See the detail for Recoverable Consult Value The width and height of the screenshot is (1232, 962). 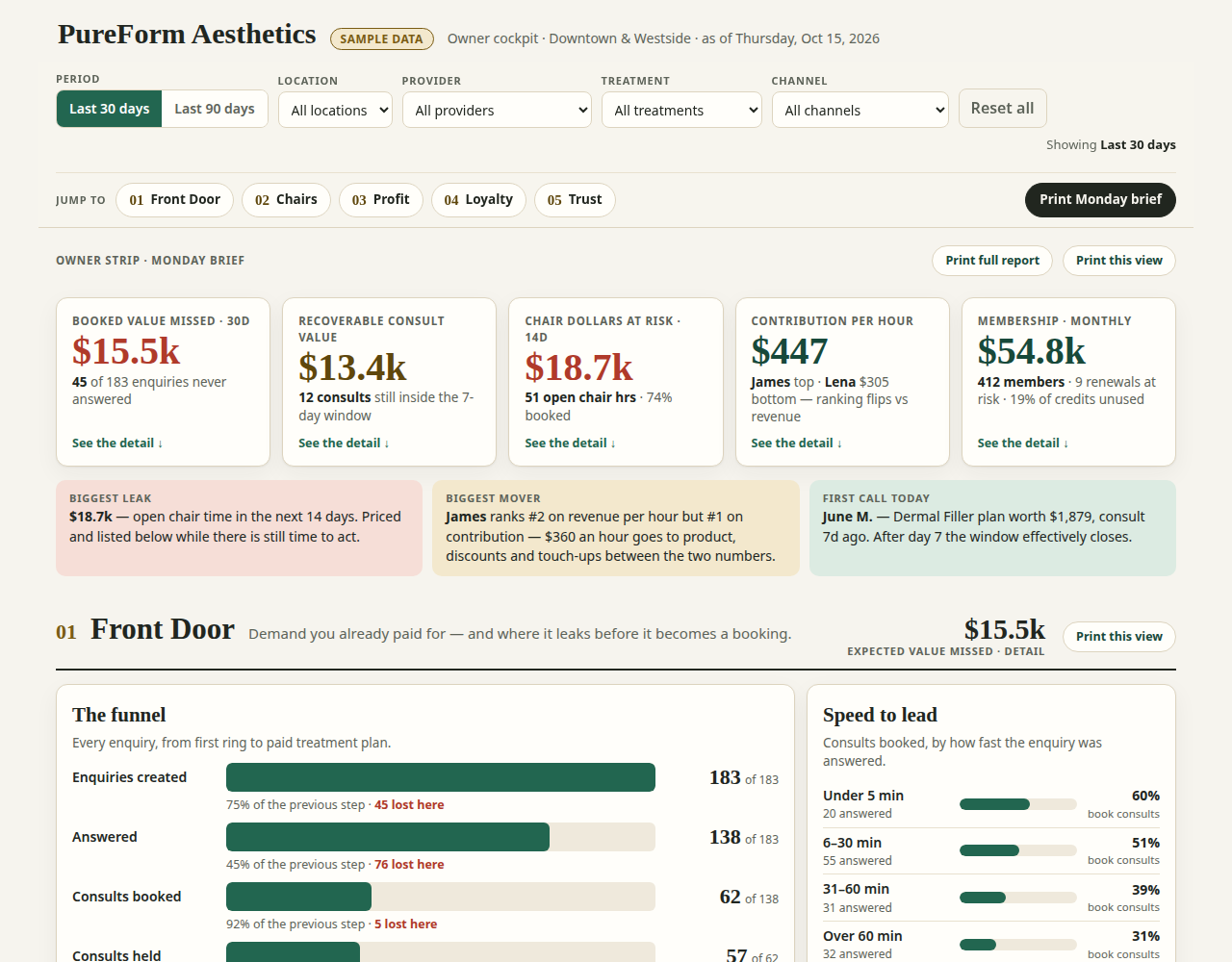[x=344, y=443]
